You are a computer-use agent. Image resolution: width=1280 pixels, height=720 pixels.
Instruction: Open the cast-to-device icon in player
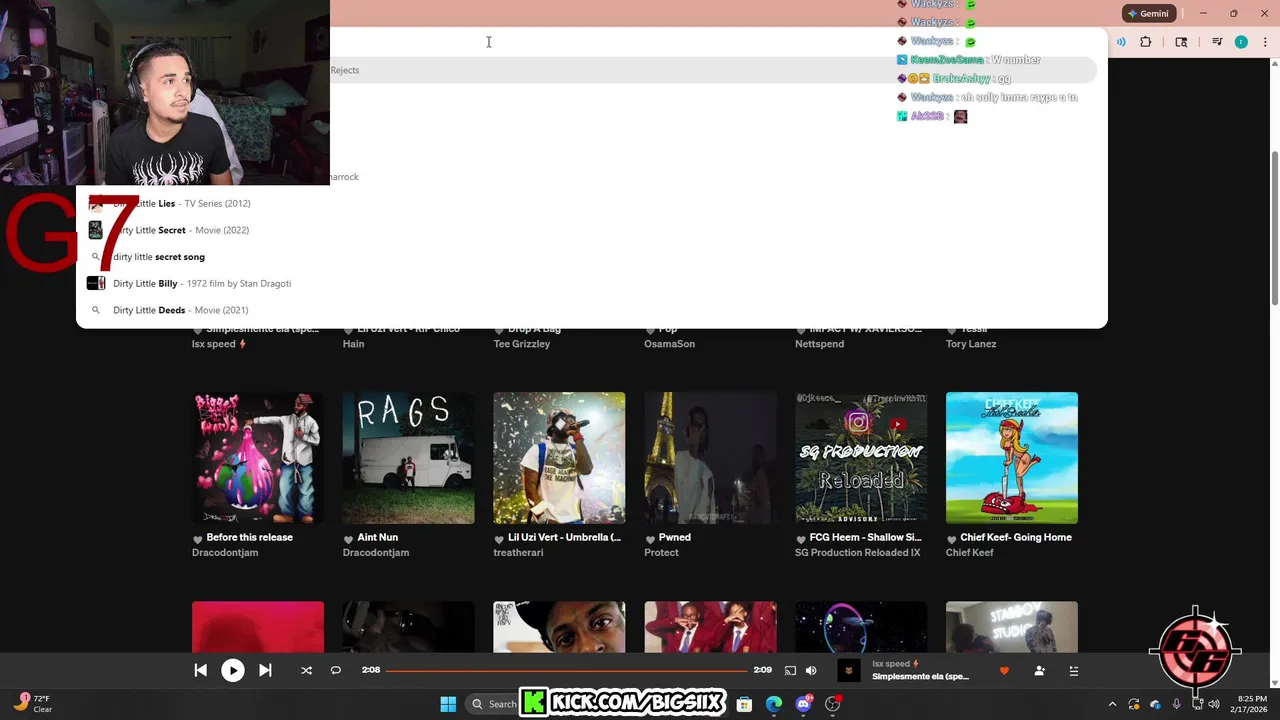[x=790, y=671]
